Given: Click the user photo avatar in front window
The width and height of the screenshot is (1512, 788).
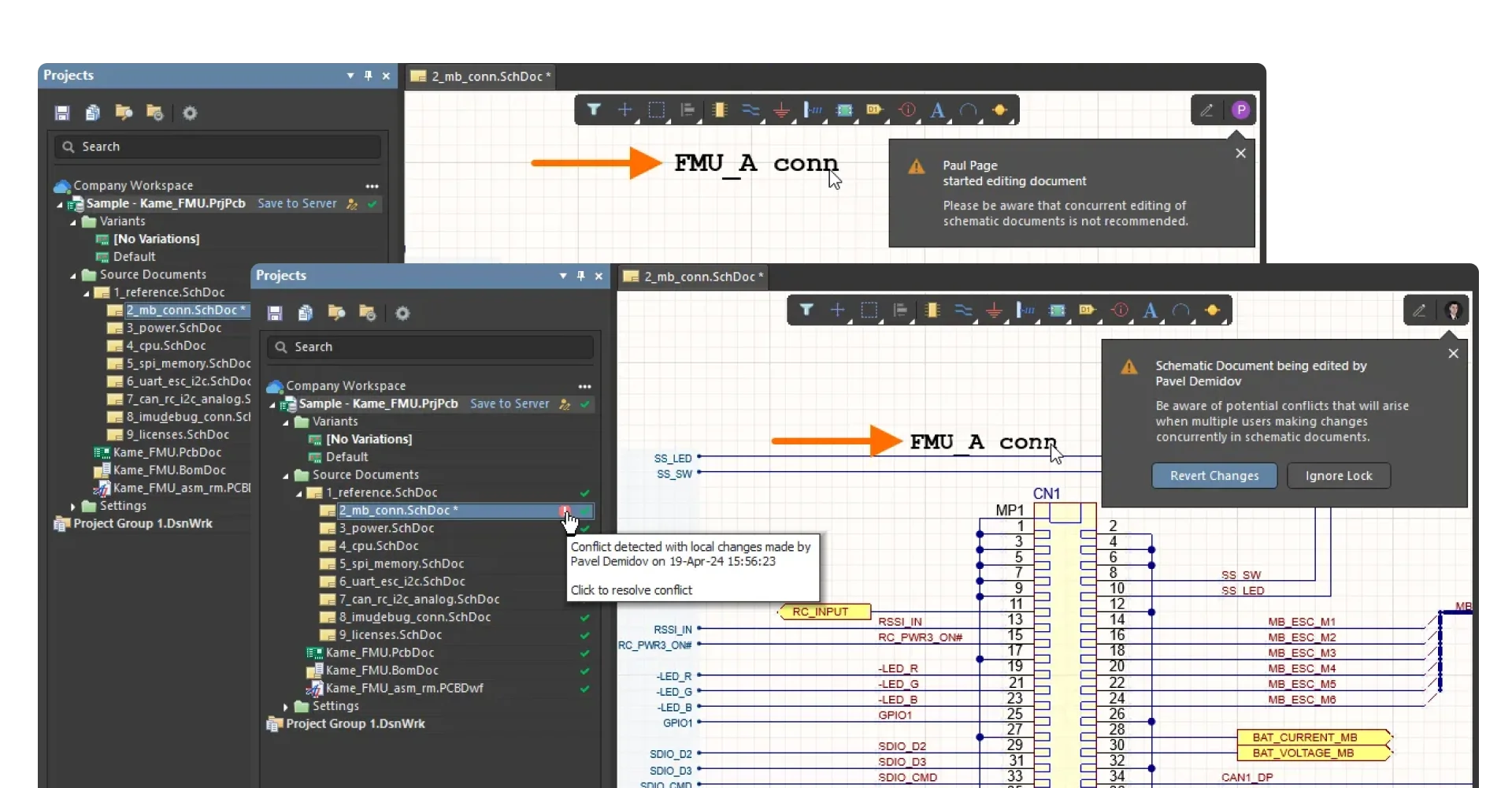Looking at the screenshot, I should click(x=1454, y=310).
